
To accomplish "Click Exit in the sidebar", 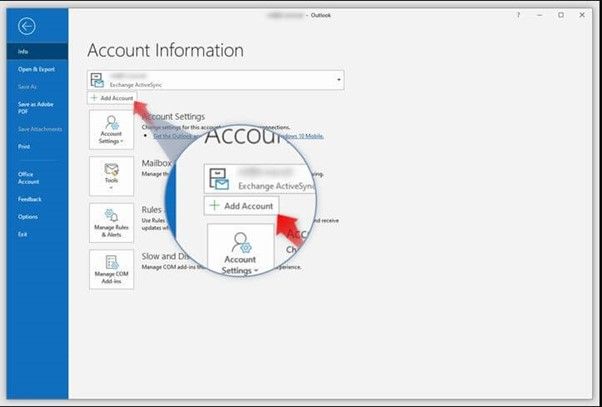I will click(x=23, y=233).
